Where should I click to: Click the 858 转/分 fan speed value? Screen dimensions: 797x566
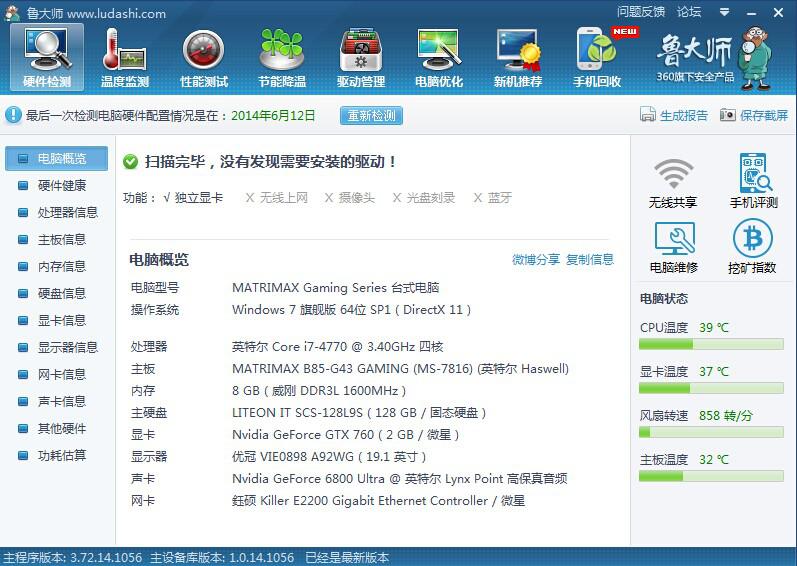coord(725,416)
